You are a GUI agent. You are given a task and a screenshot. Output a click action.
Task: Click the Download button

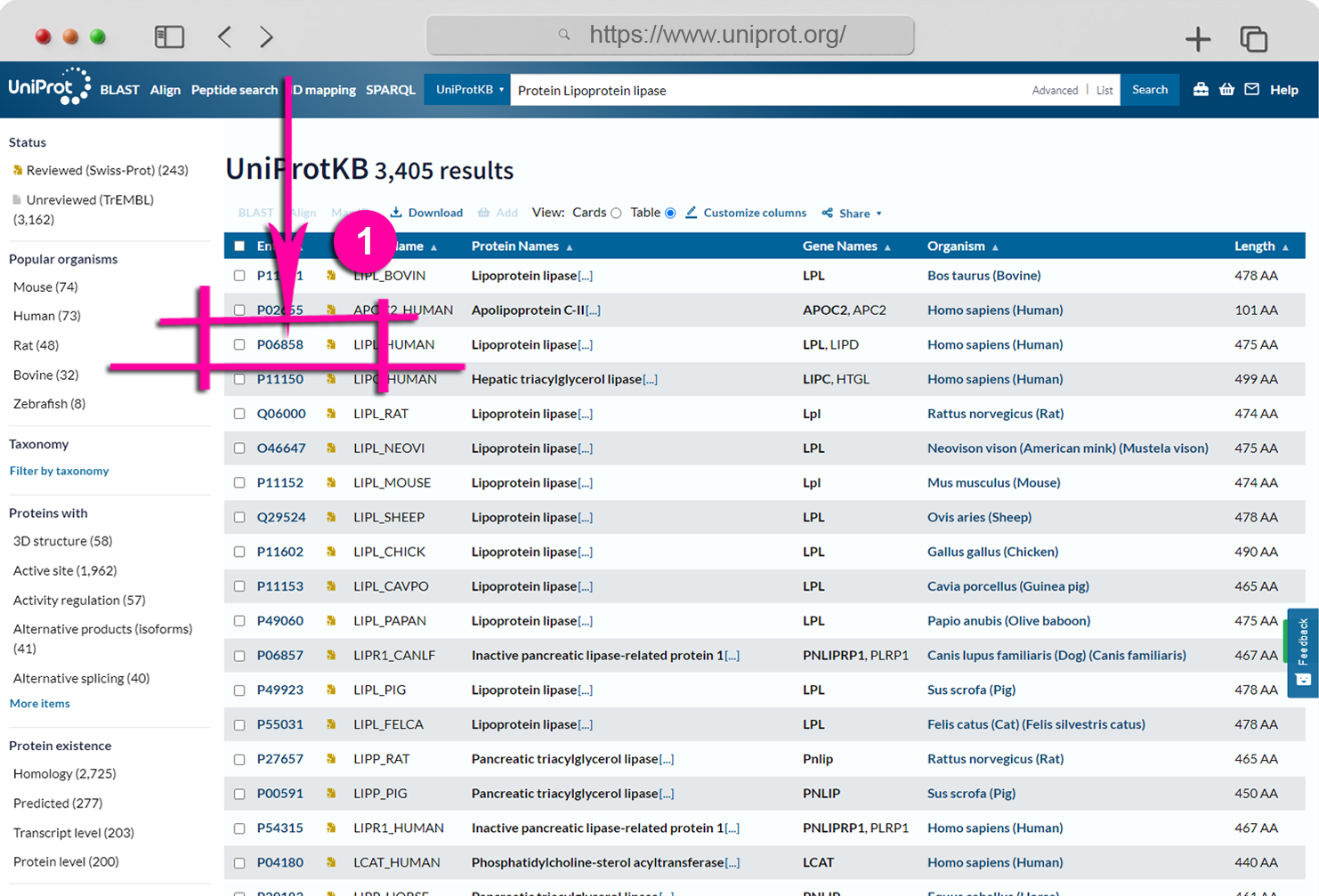point(426,213)
